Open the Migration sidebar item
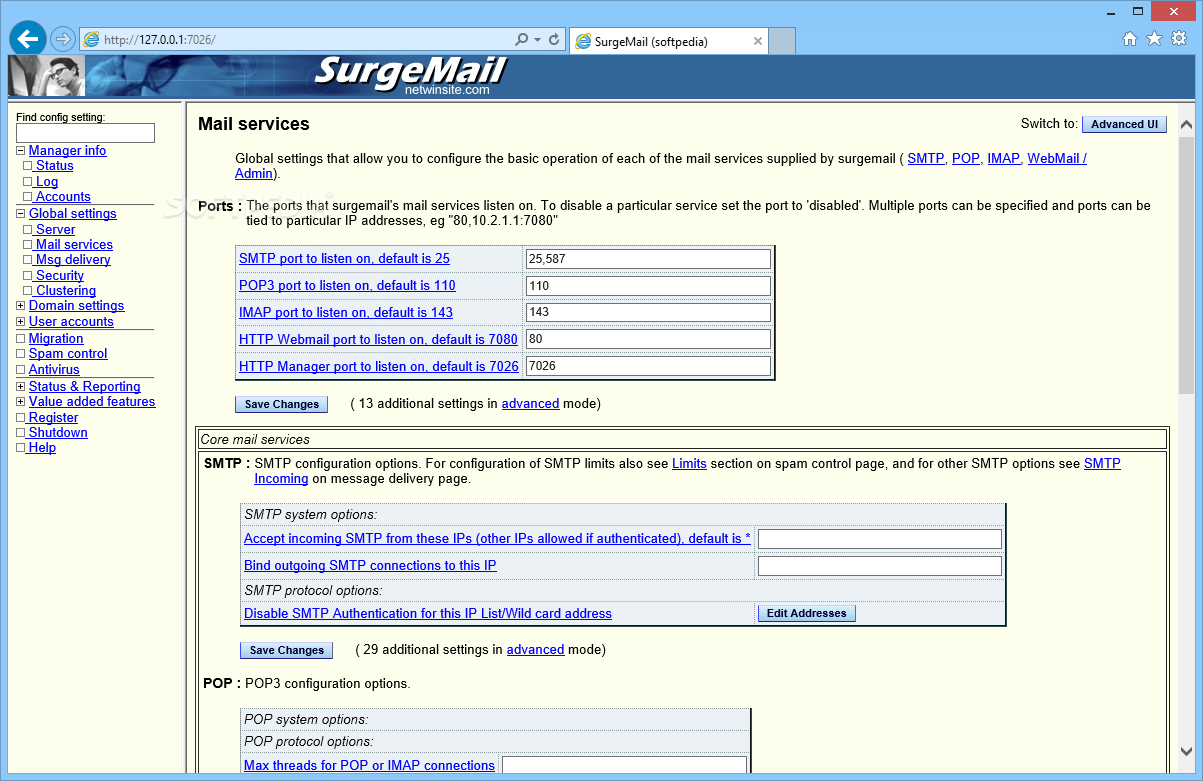Image resolution: width=1203 pixels, height=781 pixels. (56, 339)
